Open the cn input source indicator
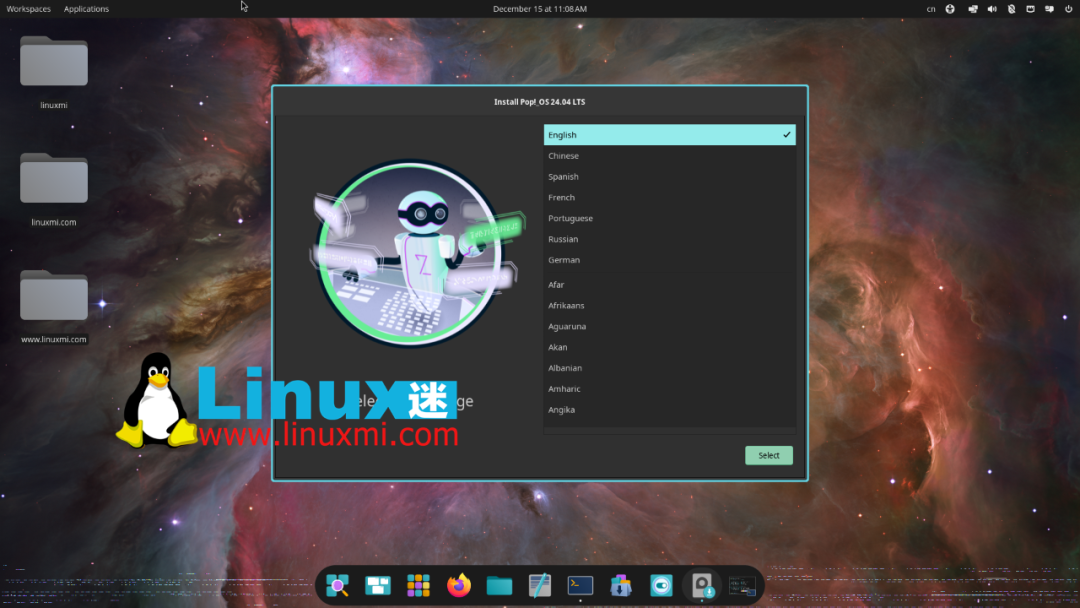 tap(931, 9)
